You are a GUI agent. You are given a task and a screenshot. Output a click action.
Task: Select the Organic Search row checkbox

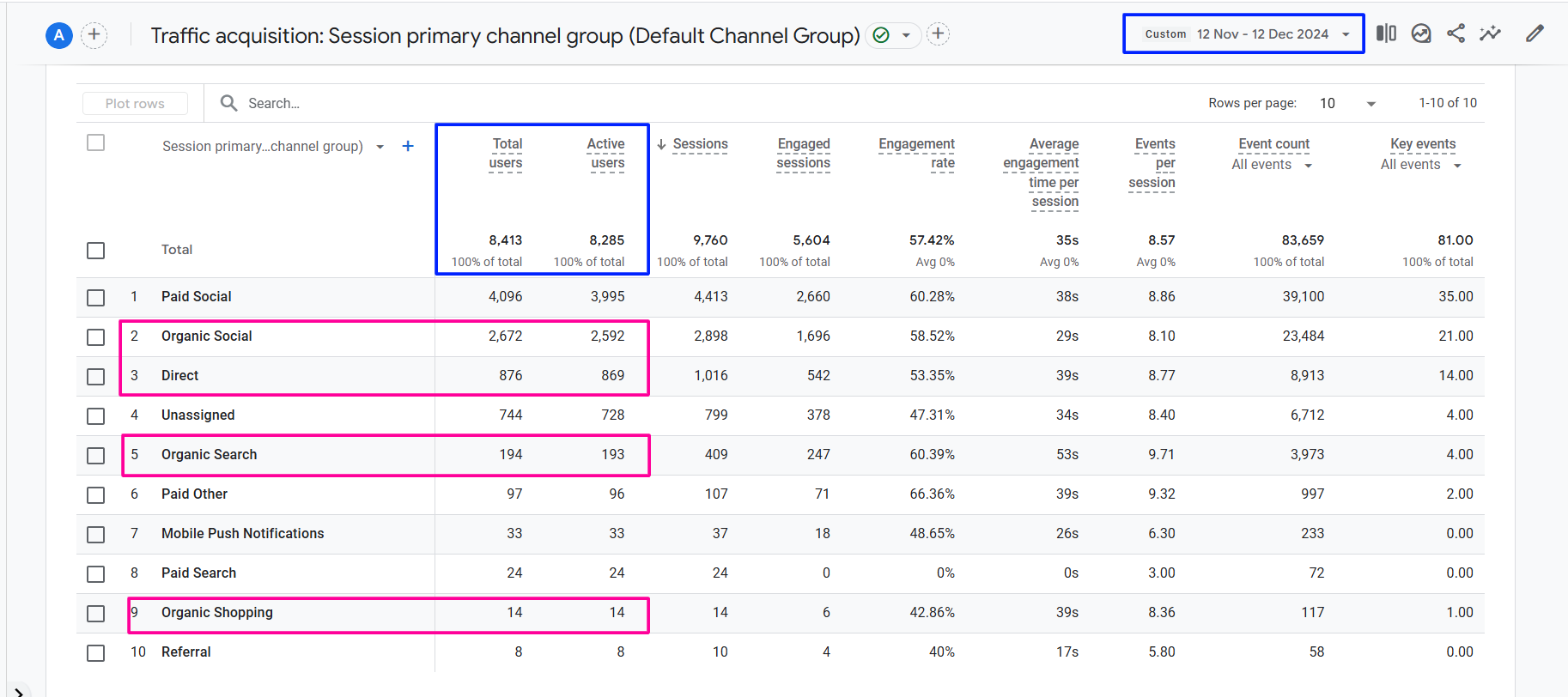[x=96, y=455]
